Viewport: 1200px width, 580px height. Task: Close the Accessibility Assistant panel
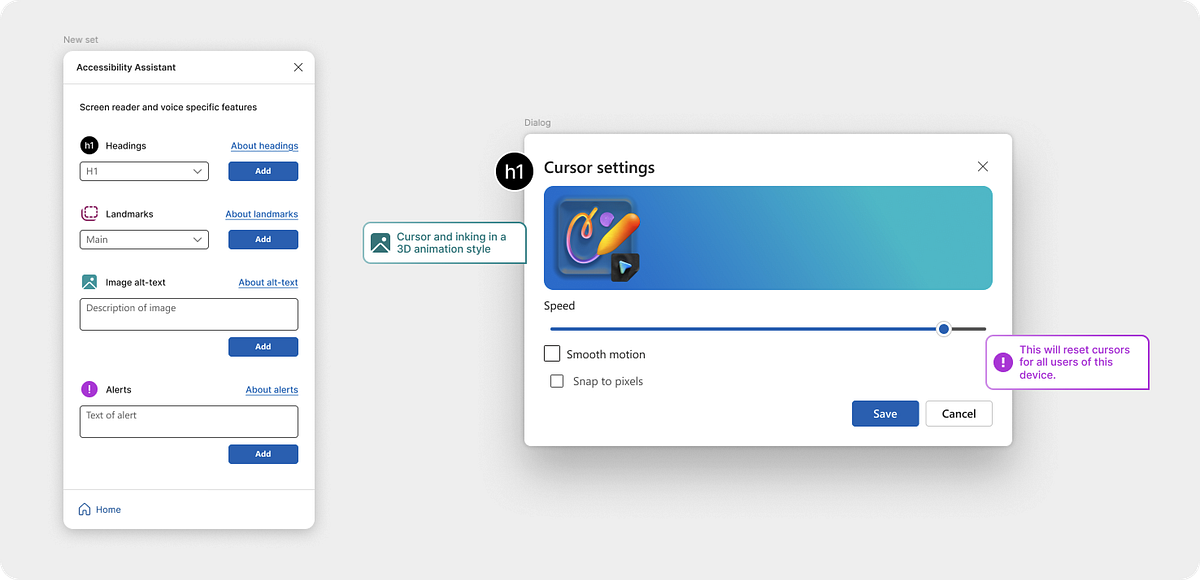point(298,67)
